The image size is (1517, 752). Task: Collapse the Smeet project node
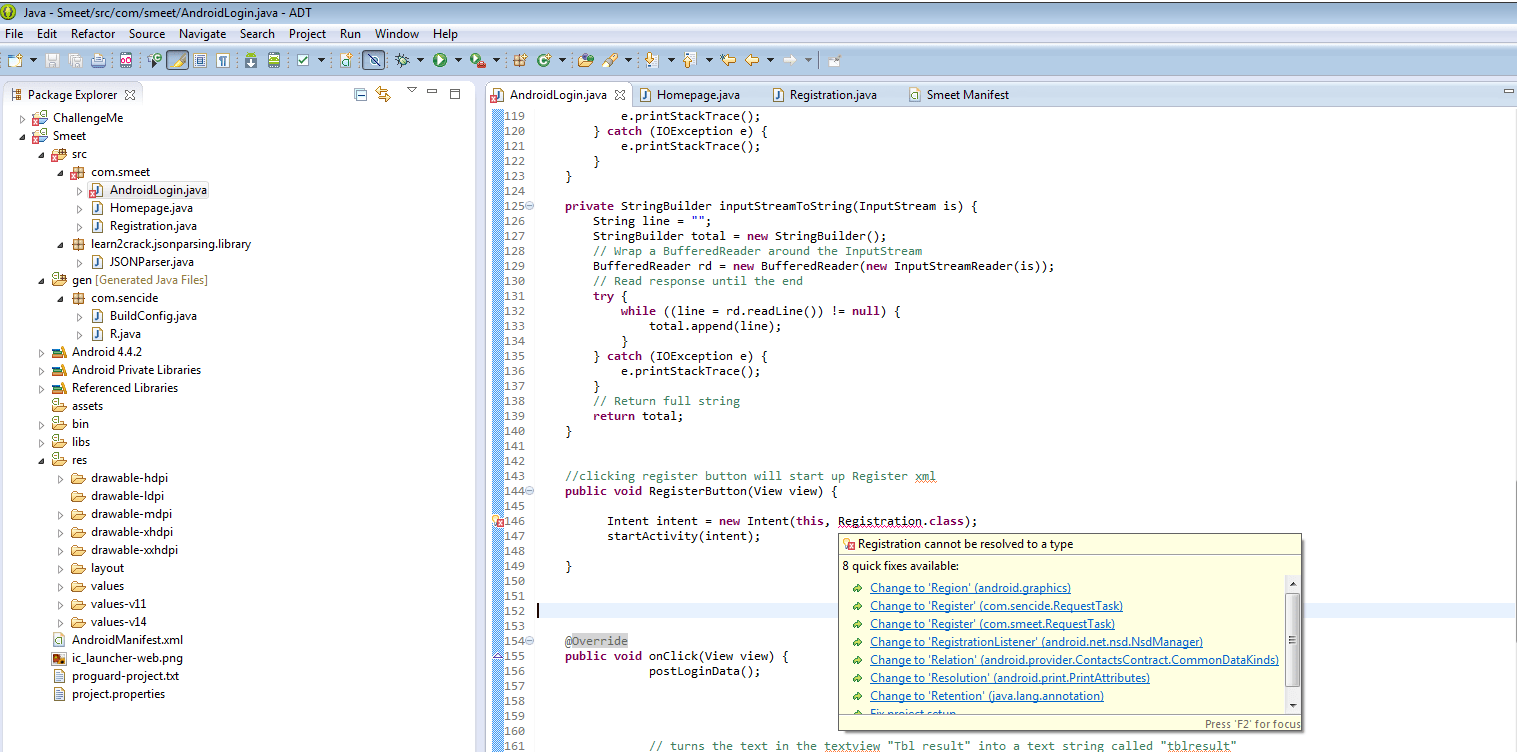tap(23, 136)
